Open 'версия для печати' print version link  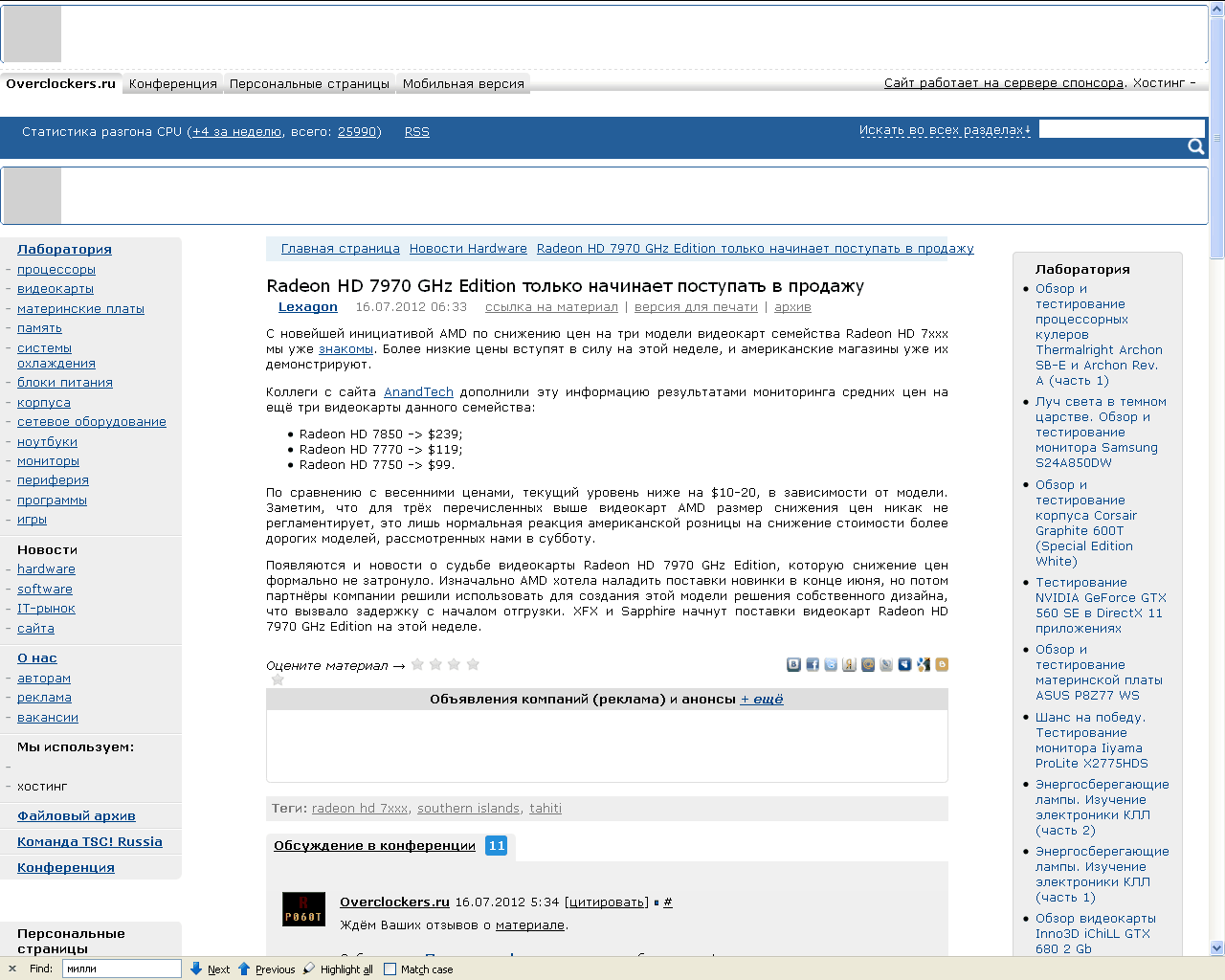click(x=695, y=307)
